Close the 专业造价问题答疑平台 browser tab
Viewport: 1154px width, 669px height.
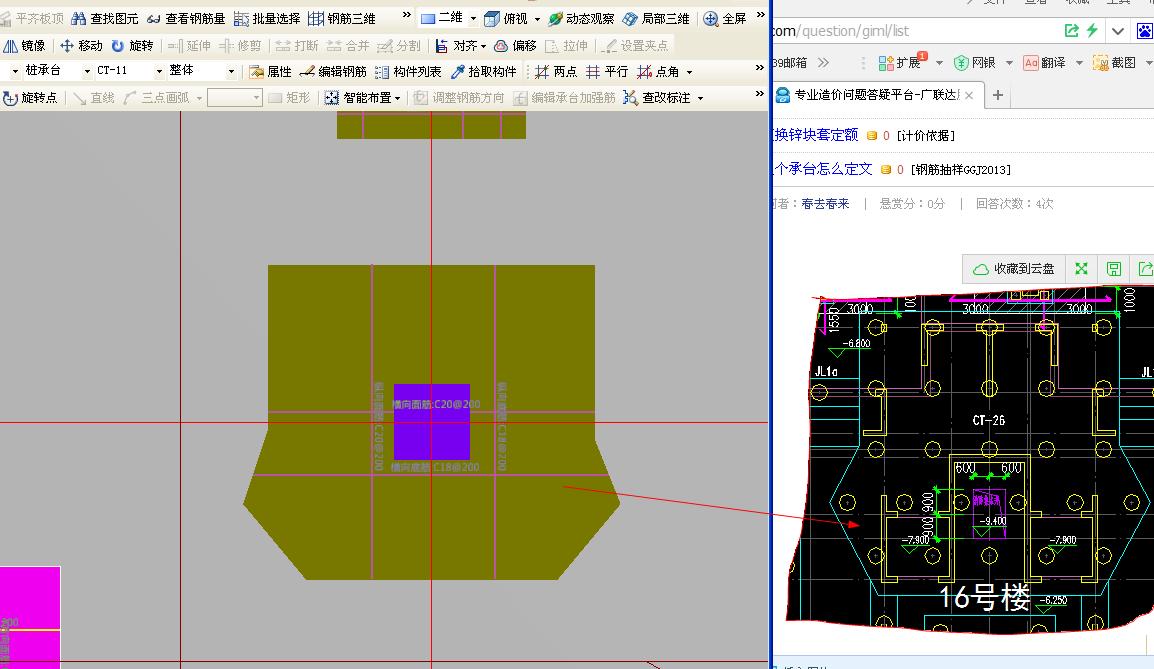click(969, 96)
